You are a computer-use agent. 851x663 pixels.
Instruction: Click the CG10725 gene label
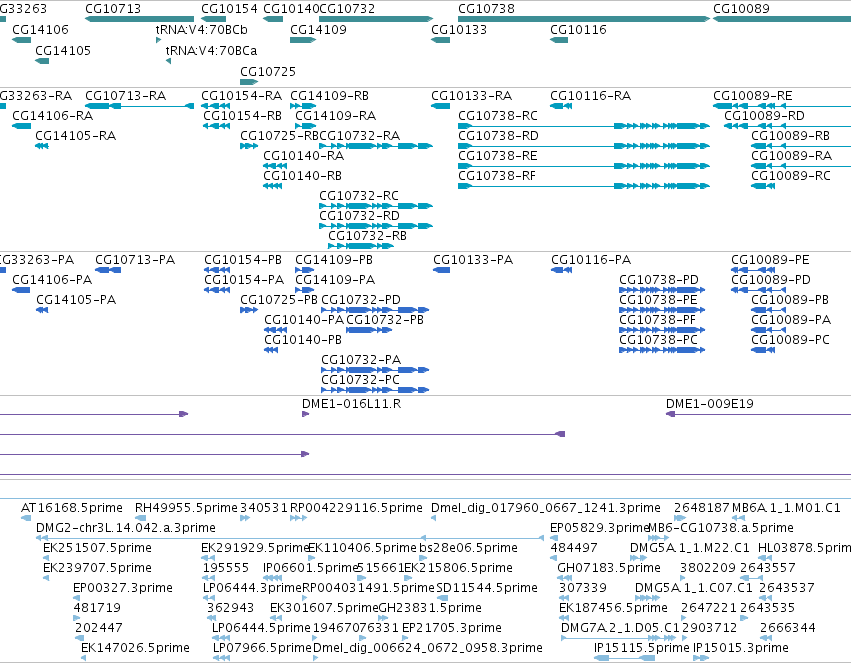pyautogui.click(x=268, y=72)
